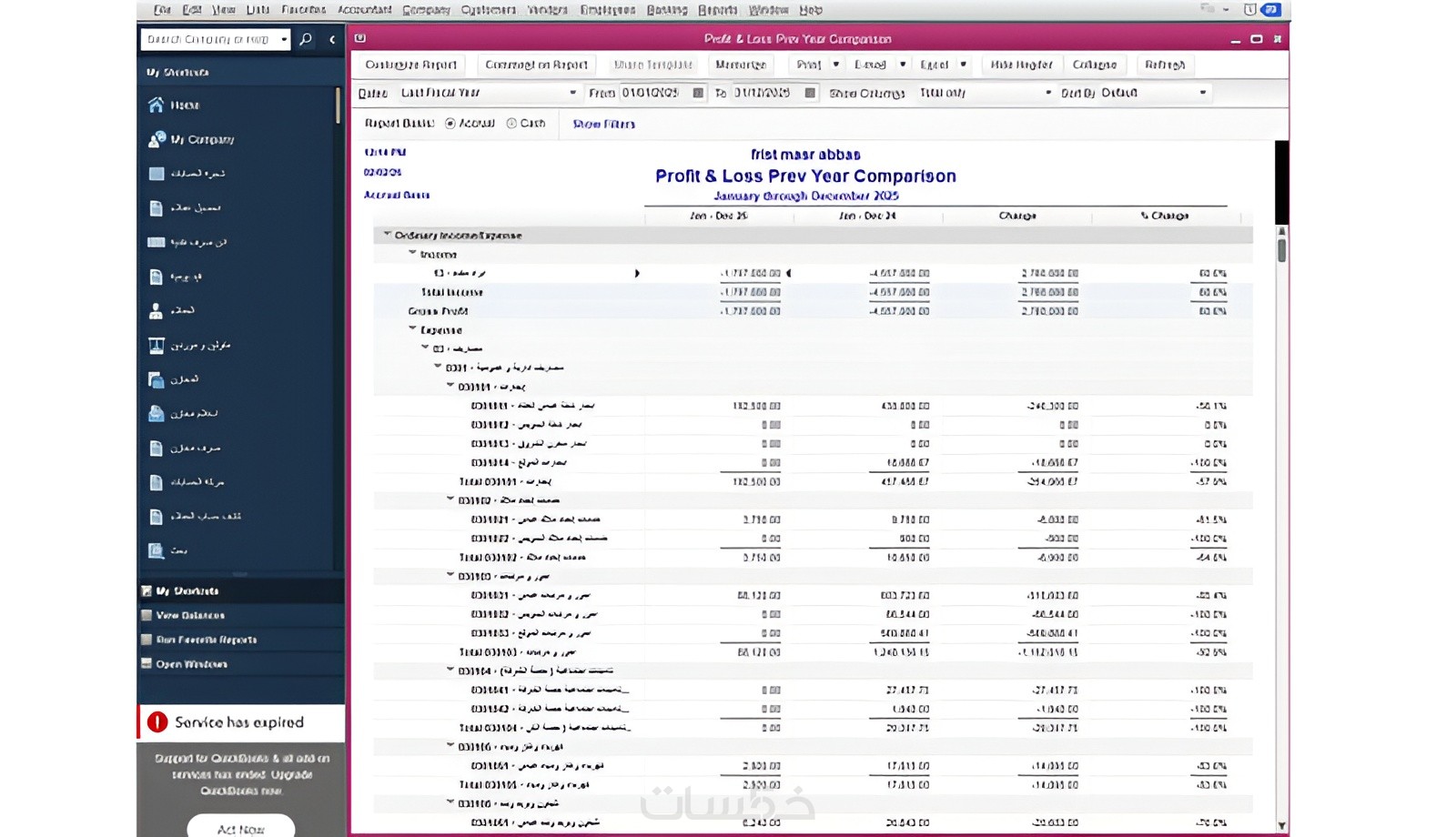Screen dimensions: 1456x837
Task: Click the blue badge icon in menu bar
Action: (1270, 10)
